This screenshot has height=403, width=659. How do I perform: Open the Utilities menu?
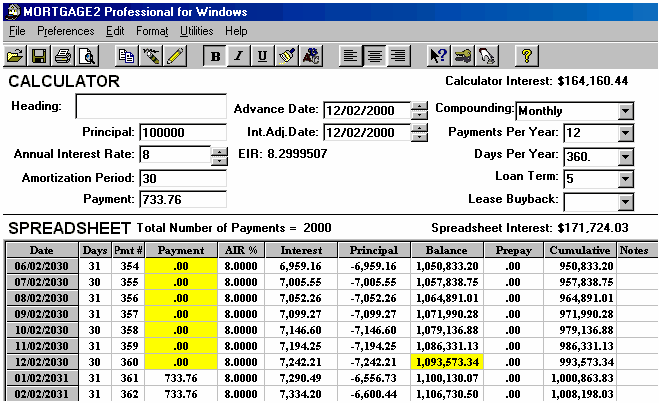click(x=196, y=31)
